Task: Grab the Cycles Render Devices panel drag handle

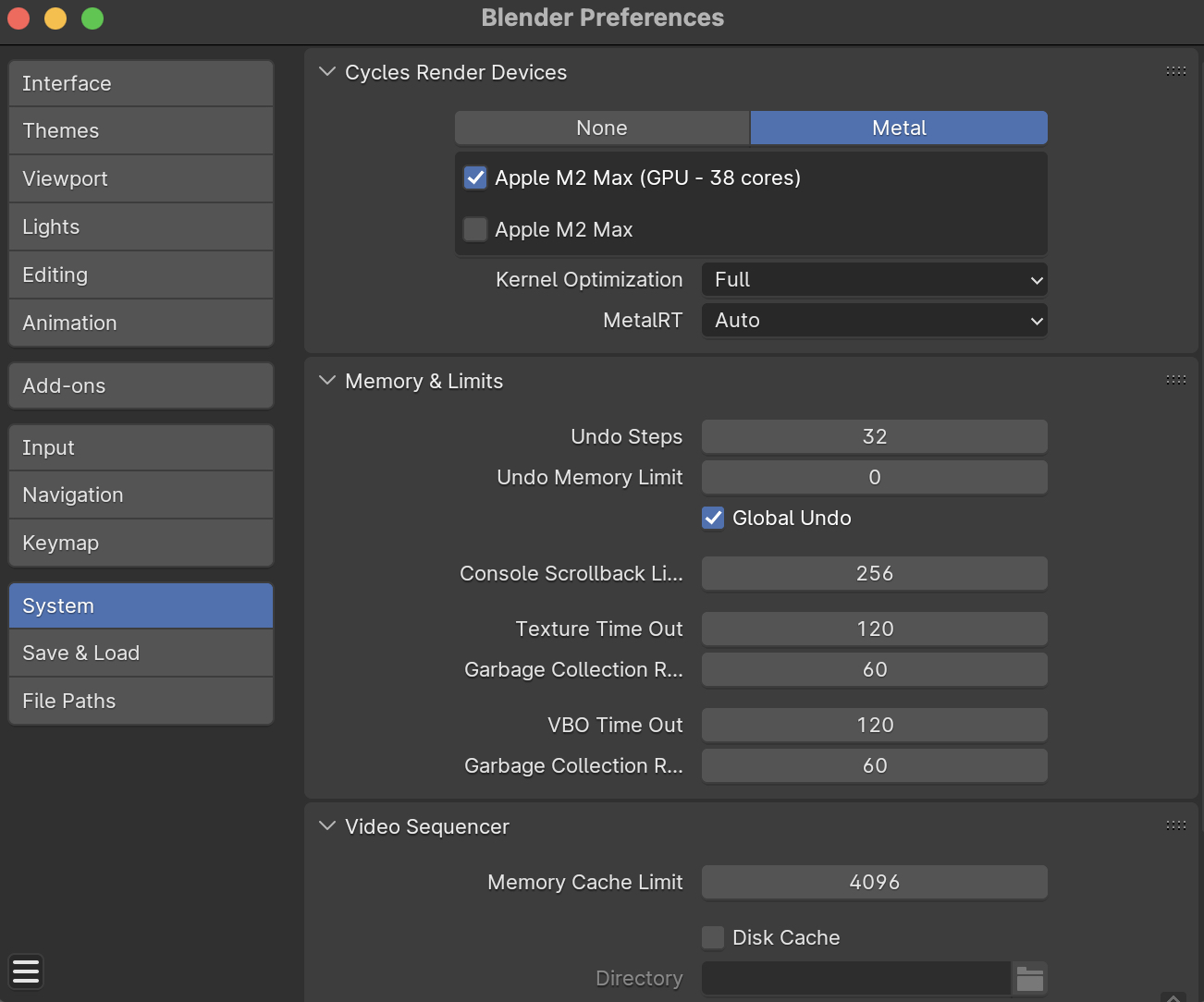Action: point(1175,71)
